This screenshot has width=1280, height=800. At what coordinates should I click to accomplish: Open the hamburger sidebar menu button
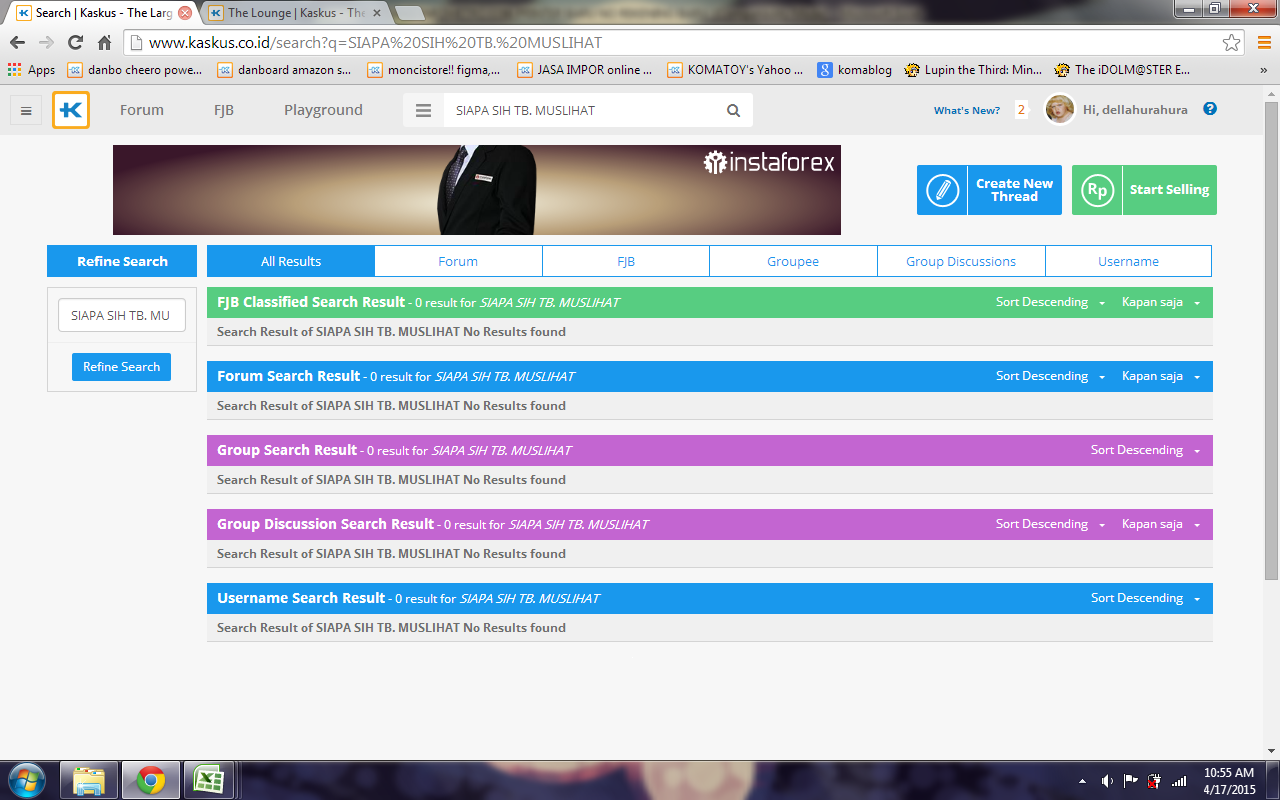click(x=26, y=111)
